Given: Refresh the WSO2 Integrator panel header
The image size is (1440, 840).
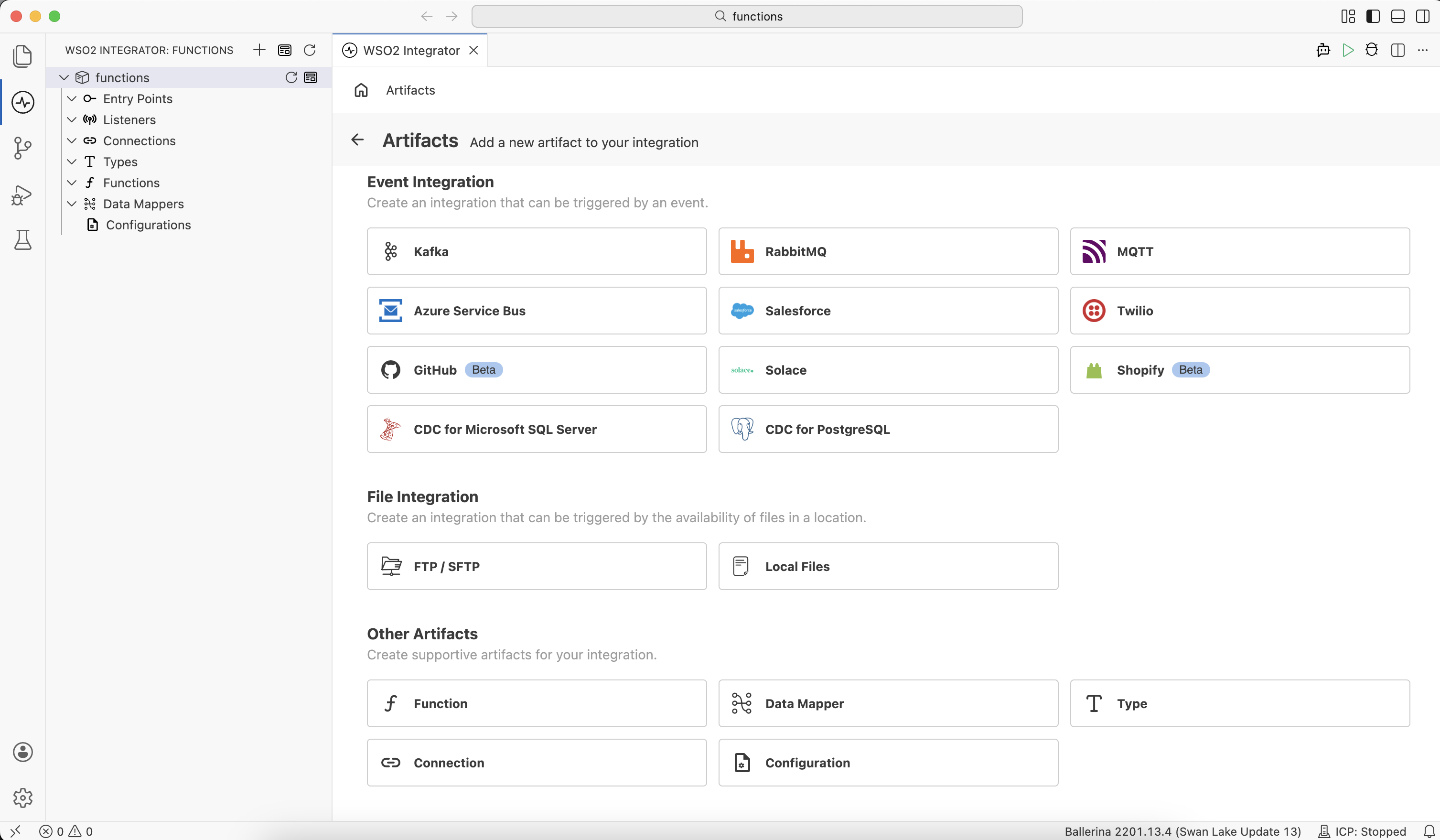Looking at the screenshot, I should point(310,50).
